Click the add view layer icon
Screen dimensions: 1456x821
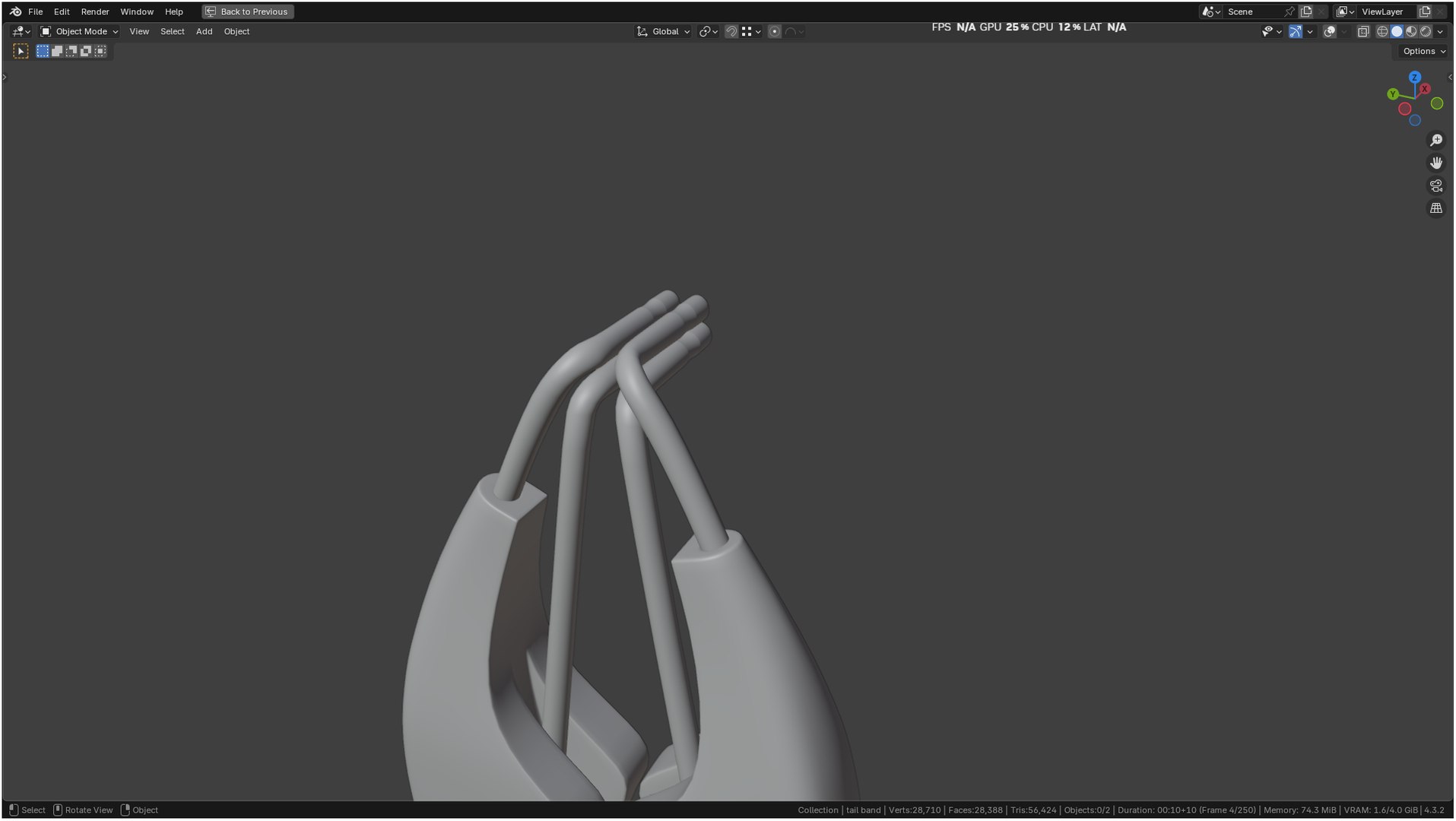1425,11
